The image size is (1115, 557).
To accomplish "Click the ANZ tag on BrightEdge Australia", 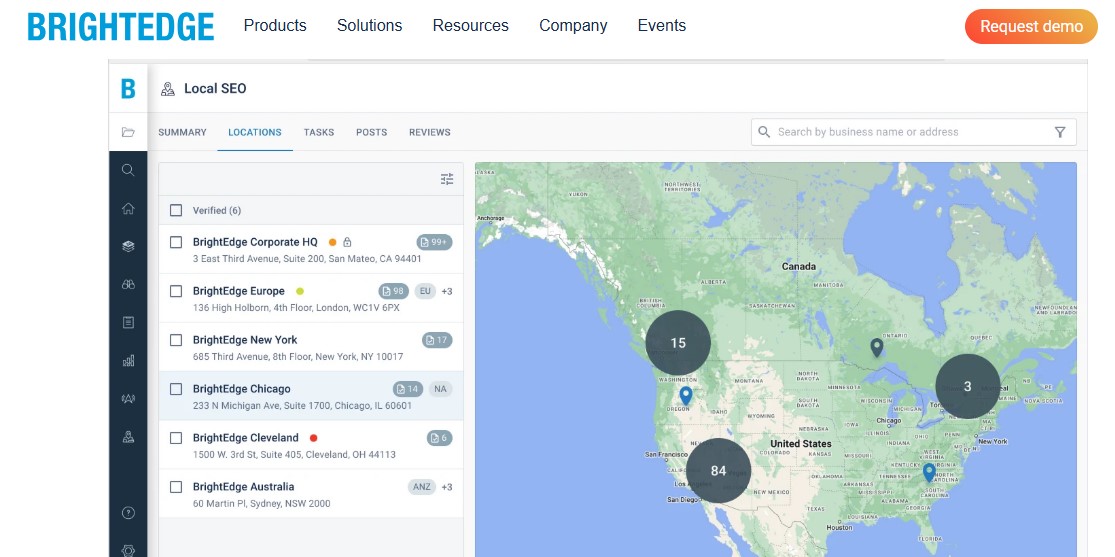I will tap(422, 487).
